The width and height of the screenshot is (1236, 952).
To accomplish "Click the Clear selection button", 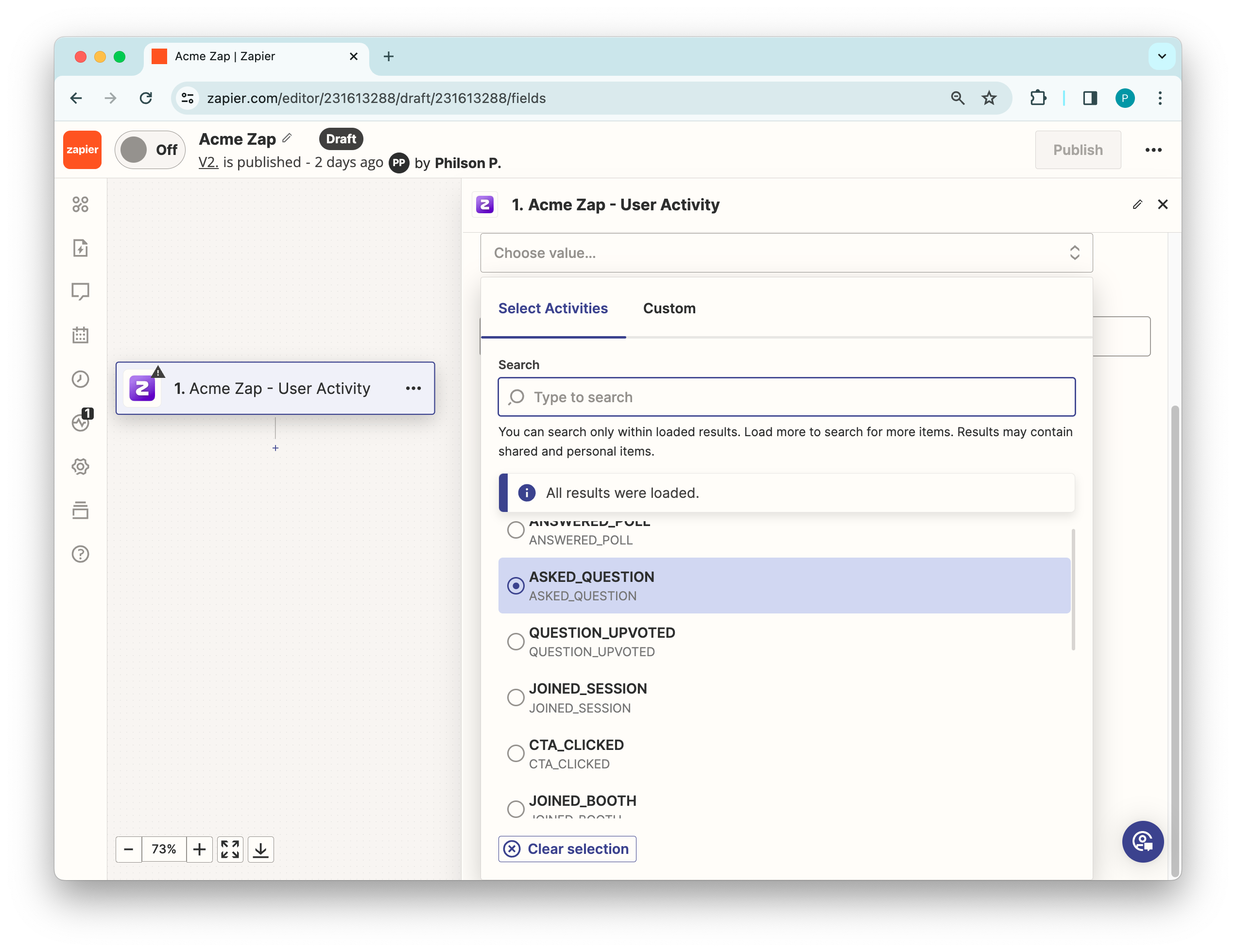I will point(567,849).
